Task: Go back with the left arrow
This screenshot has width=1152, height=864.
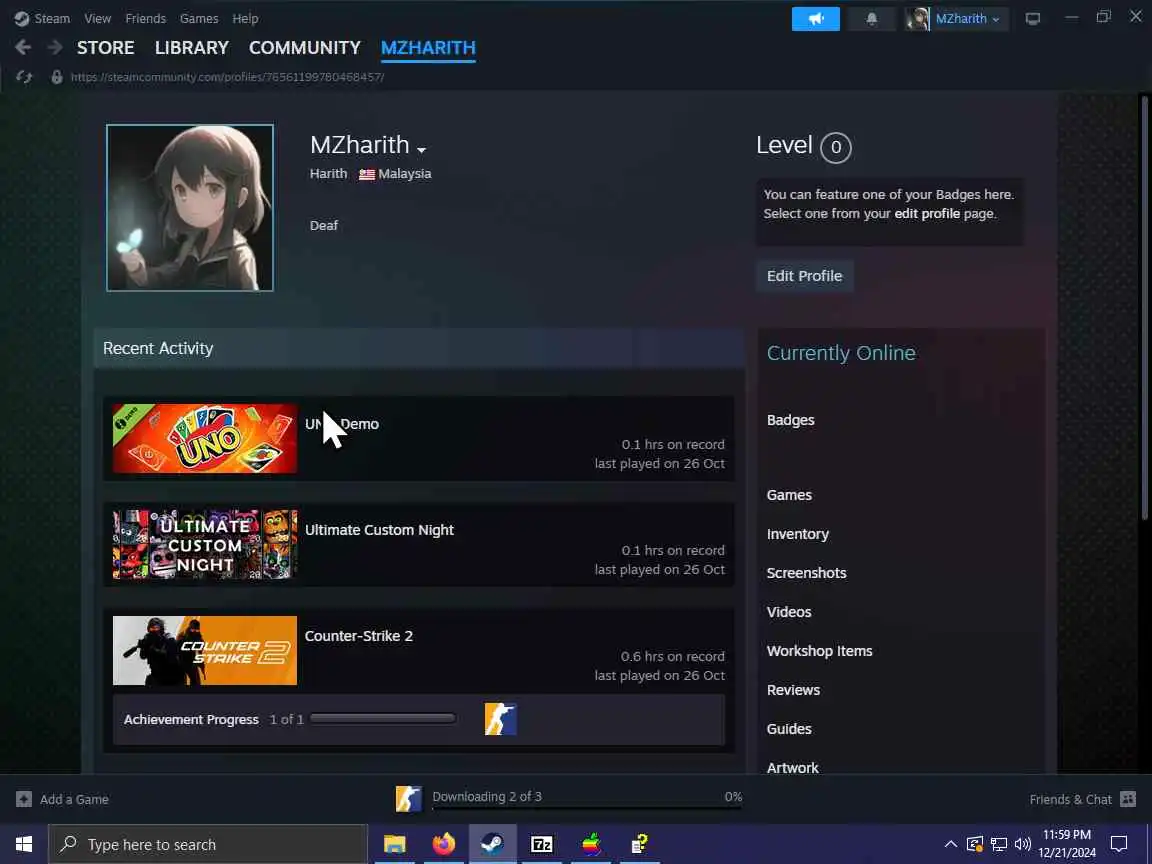Action: [x=23, y=48]
